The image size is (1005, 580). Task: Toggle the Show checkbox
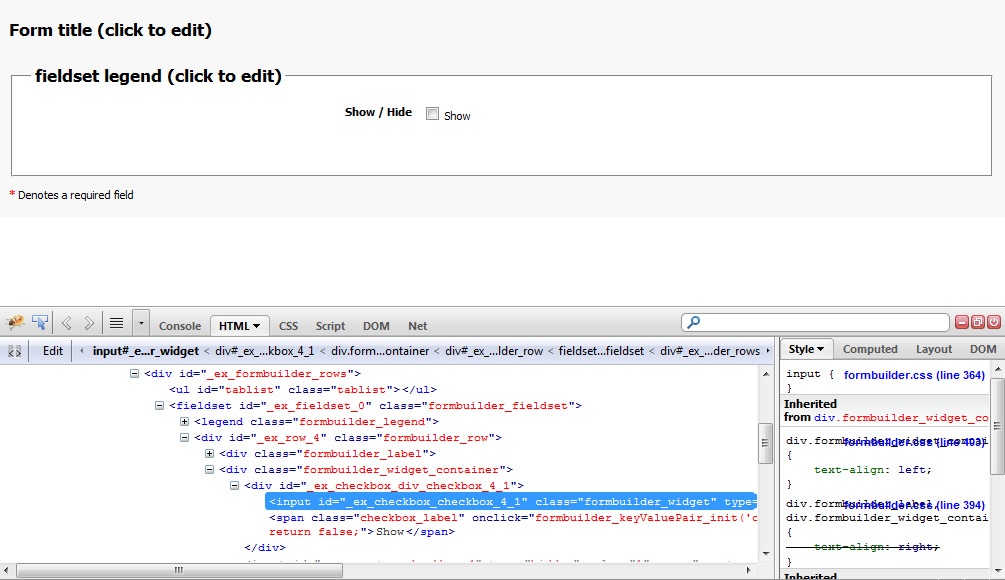(433, 114)
